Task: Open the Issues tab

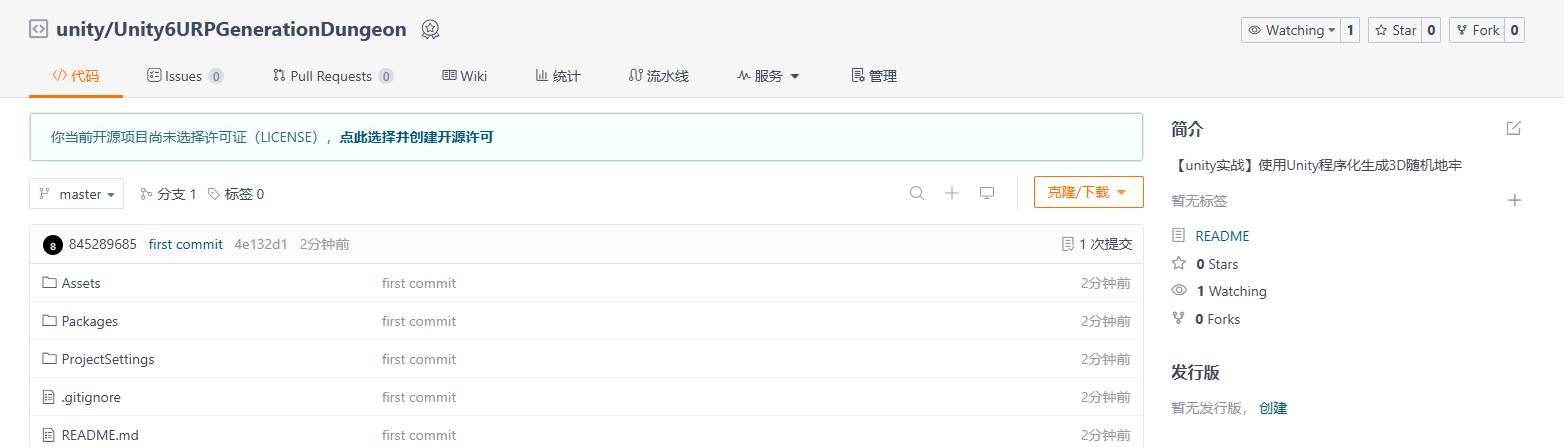Action: coord(185,76)
